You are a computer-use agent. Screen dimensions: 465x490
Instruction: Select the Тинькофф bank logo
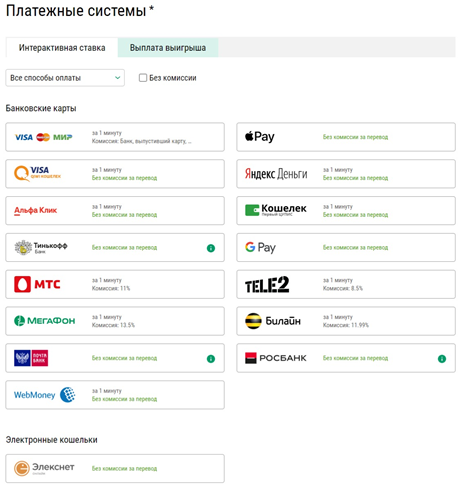(x=41, y=248)
